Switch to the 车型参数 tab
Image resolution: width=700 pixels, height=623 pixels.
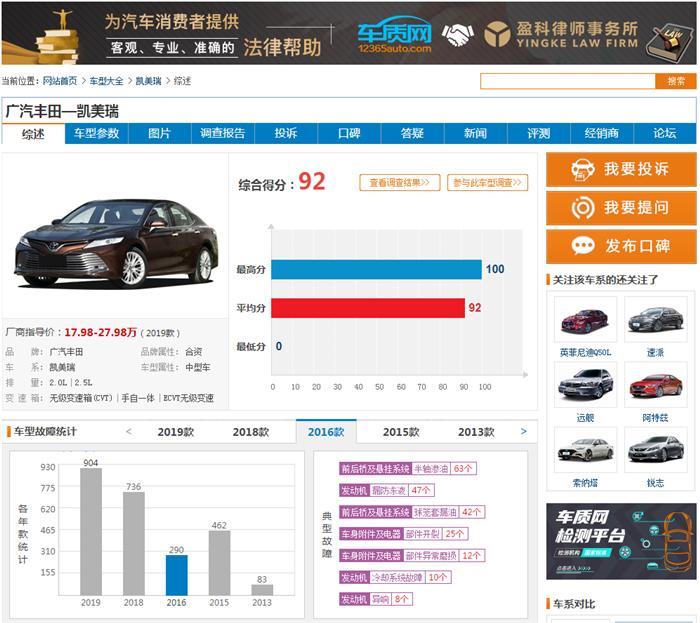[x=96, y=133]
